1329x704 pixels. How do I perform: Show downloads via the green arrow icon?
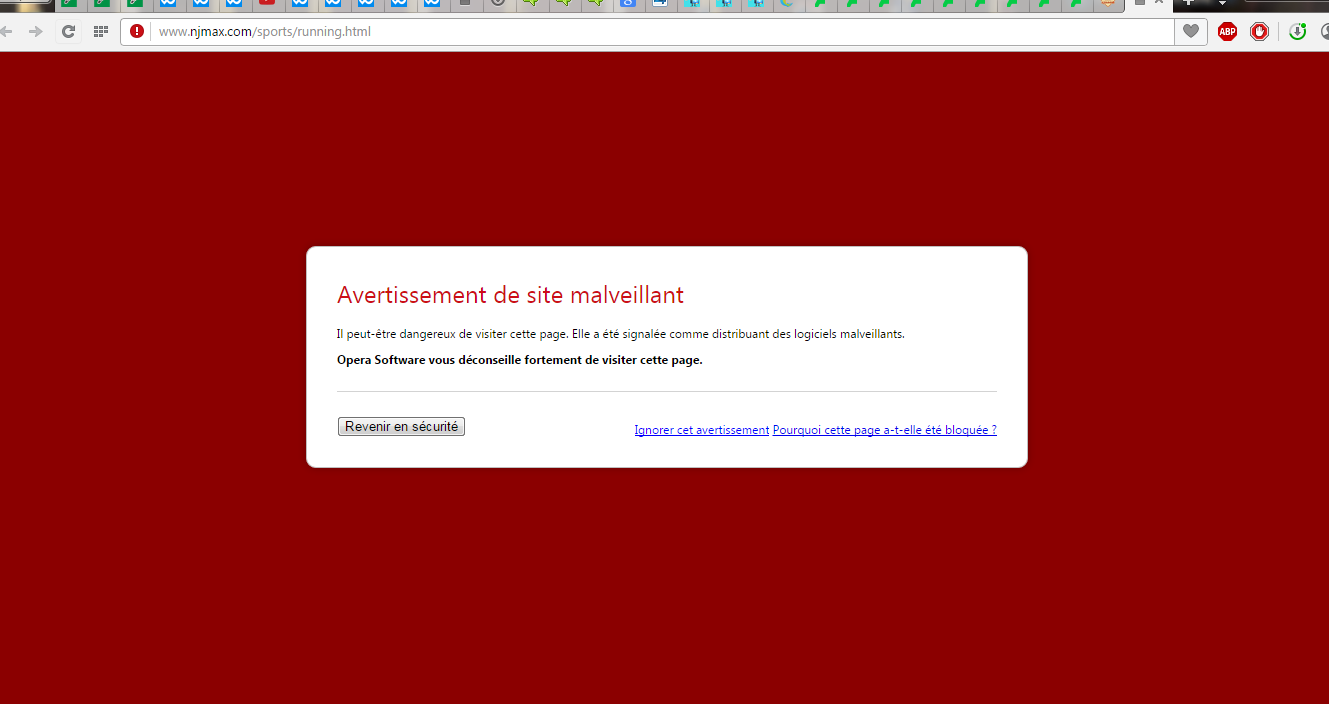click(1297, 31)
